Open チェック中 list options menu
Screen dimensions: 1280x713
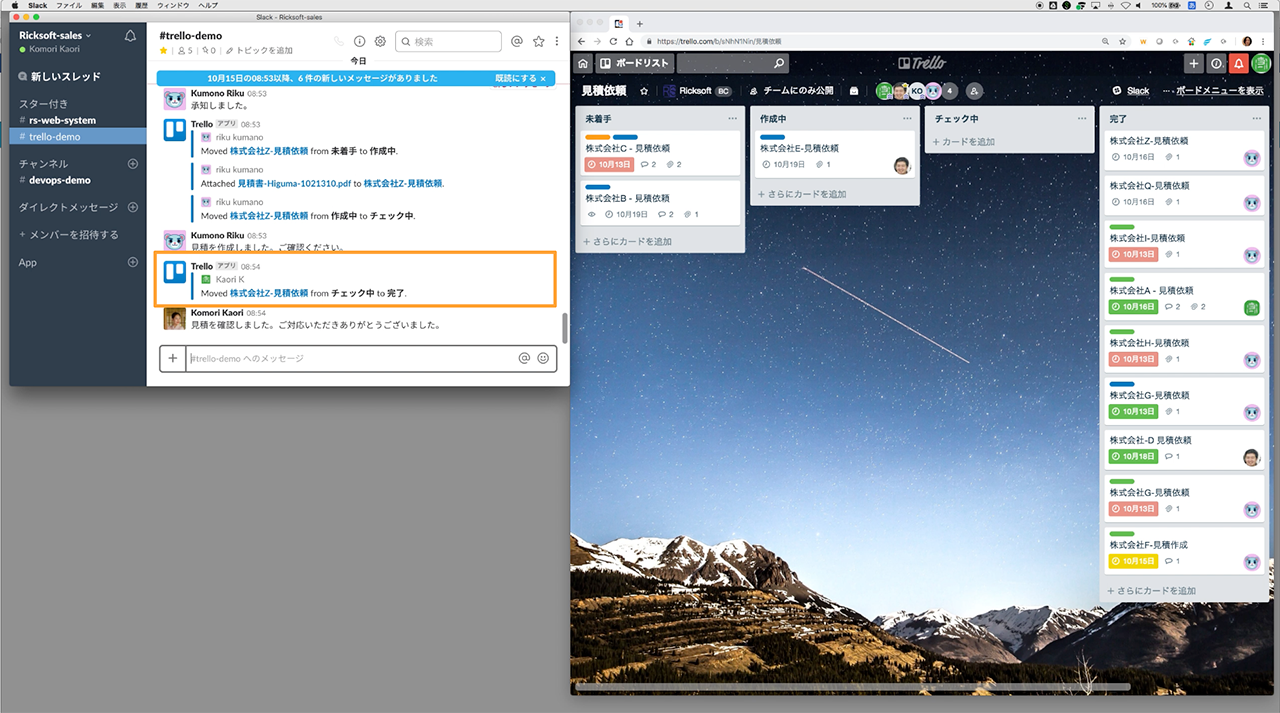(1082, 118)
